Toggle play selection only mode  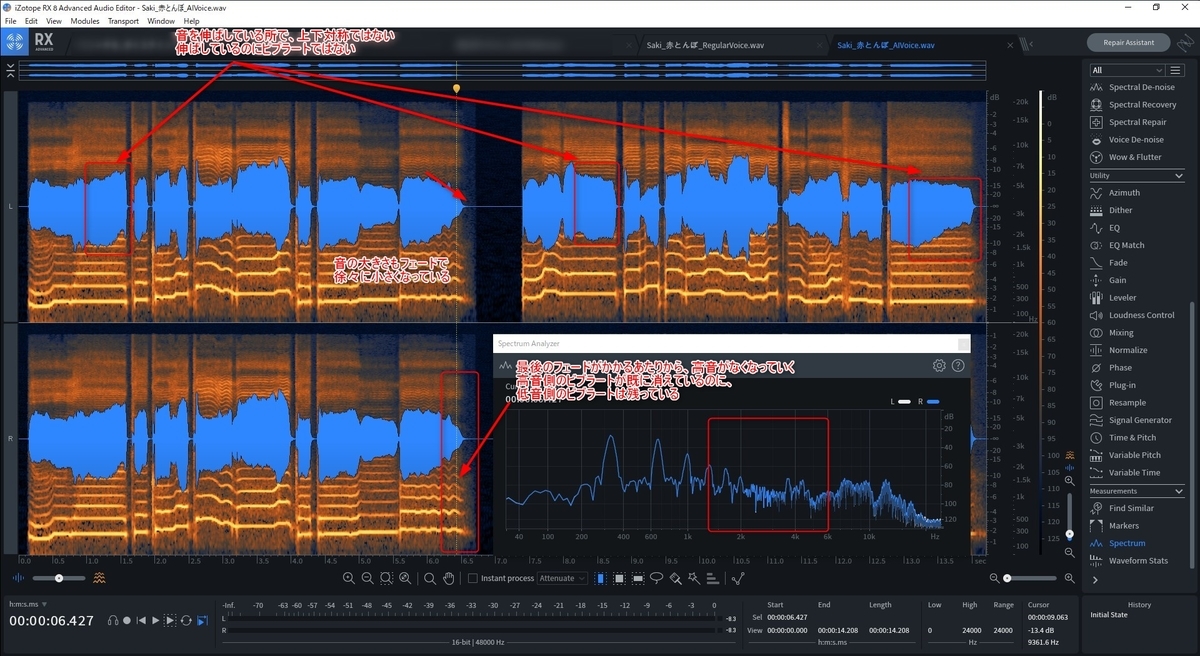(170, 620)
